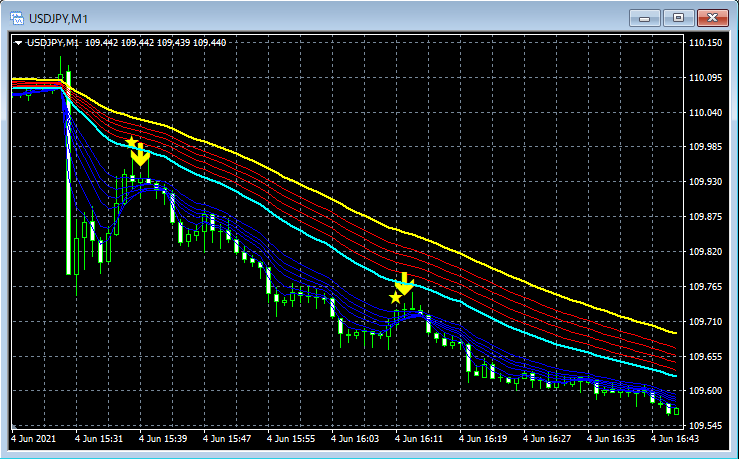Click the 109.985 price label

[705, 147]
